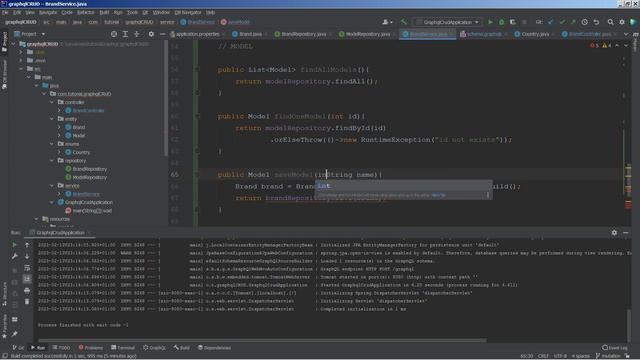Click the Rollback undo-arrow toolbar icon

click(596, 22)
